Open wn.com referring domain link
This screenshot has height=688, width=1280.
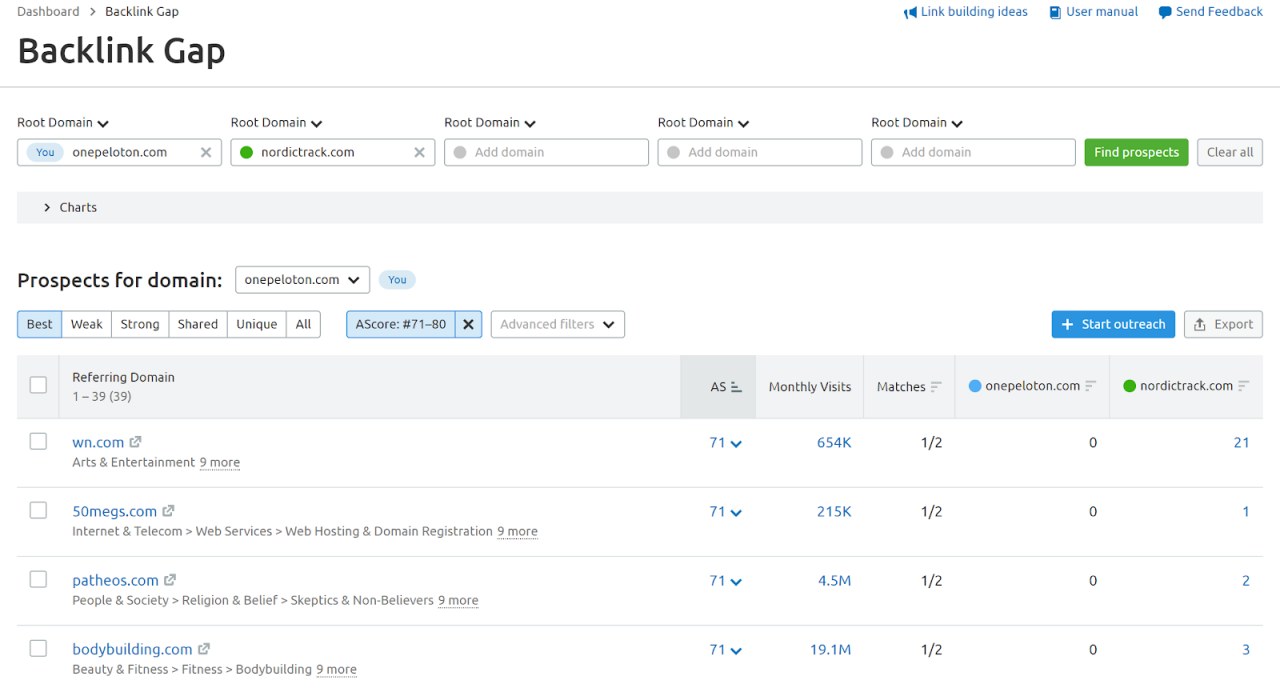point(98,442)
